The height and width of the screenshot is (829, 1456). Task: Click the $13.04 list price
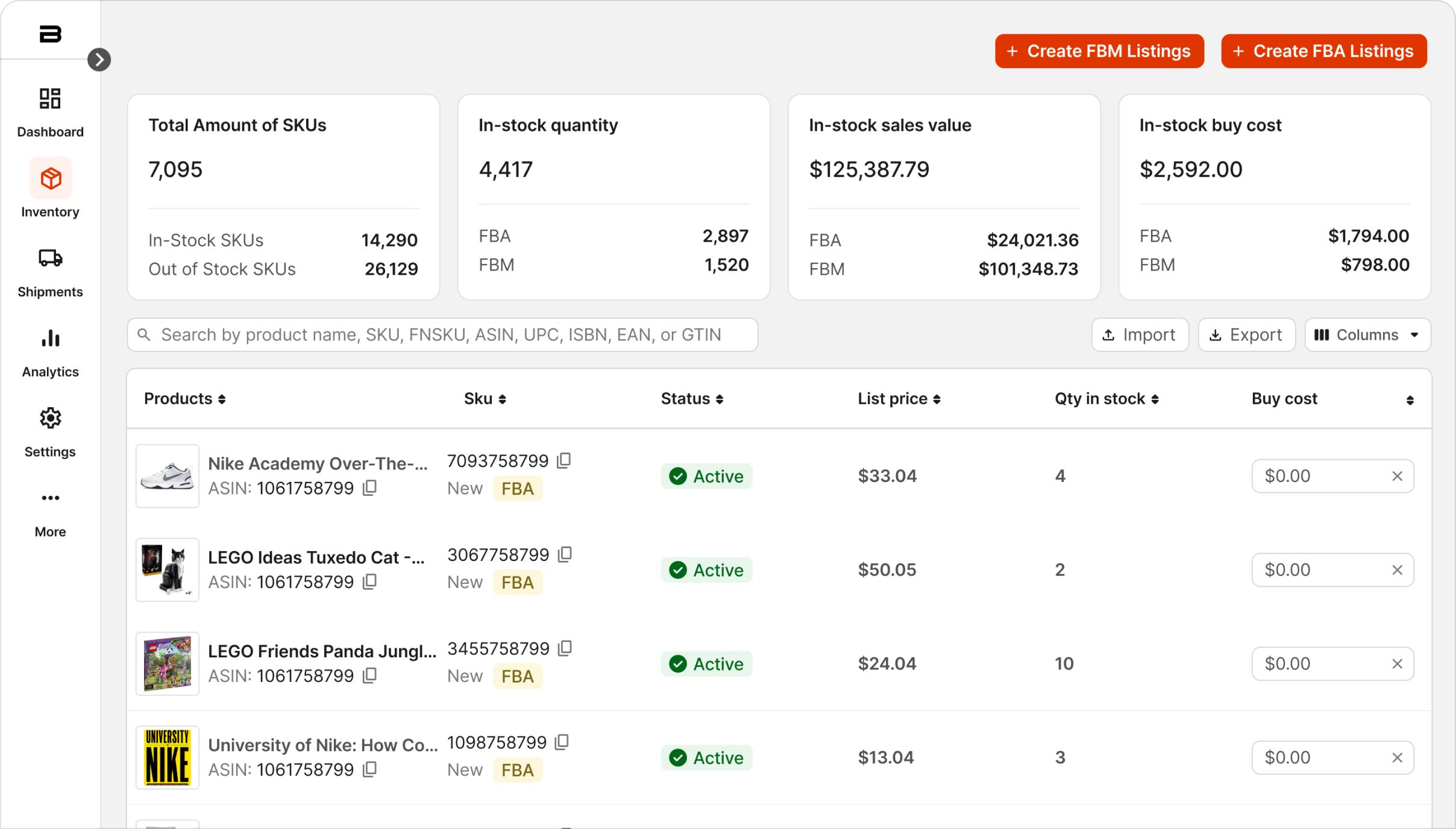(886, 758)
